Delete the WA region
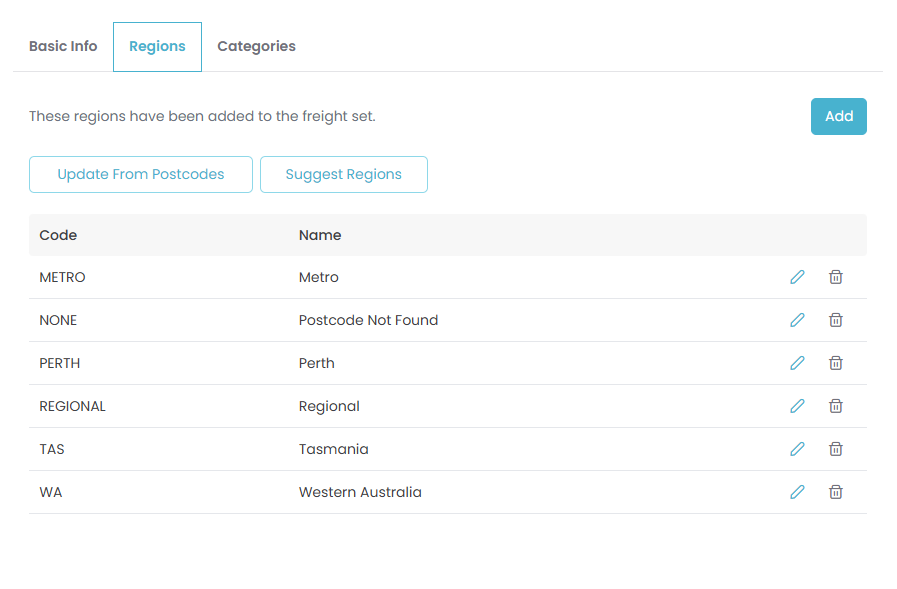The height and width of the screenshot is (589, 897). tap(836, 492)
